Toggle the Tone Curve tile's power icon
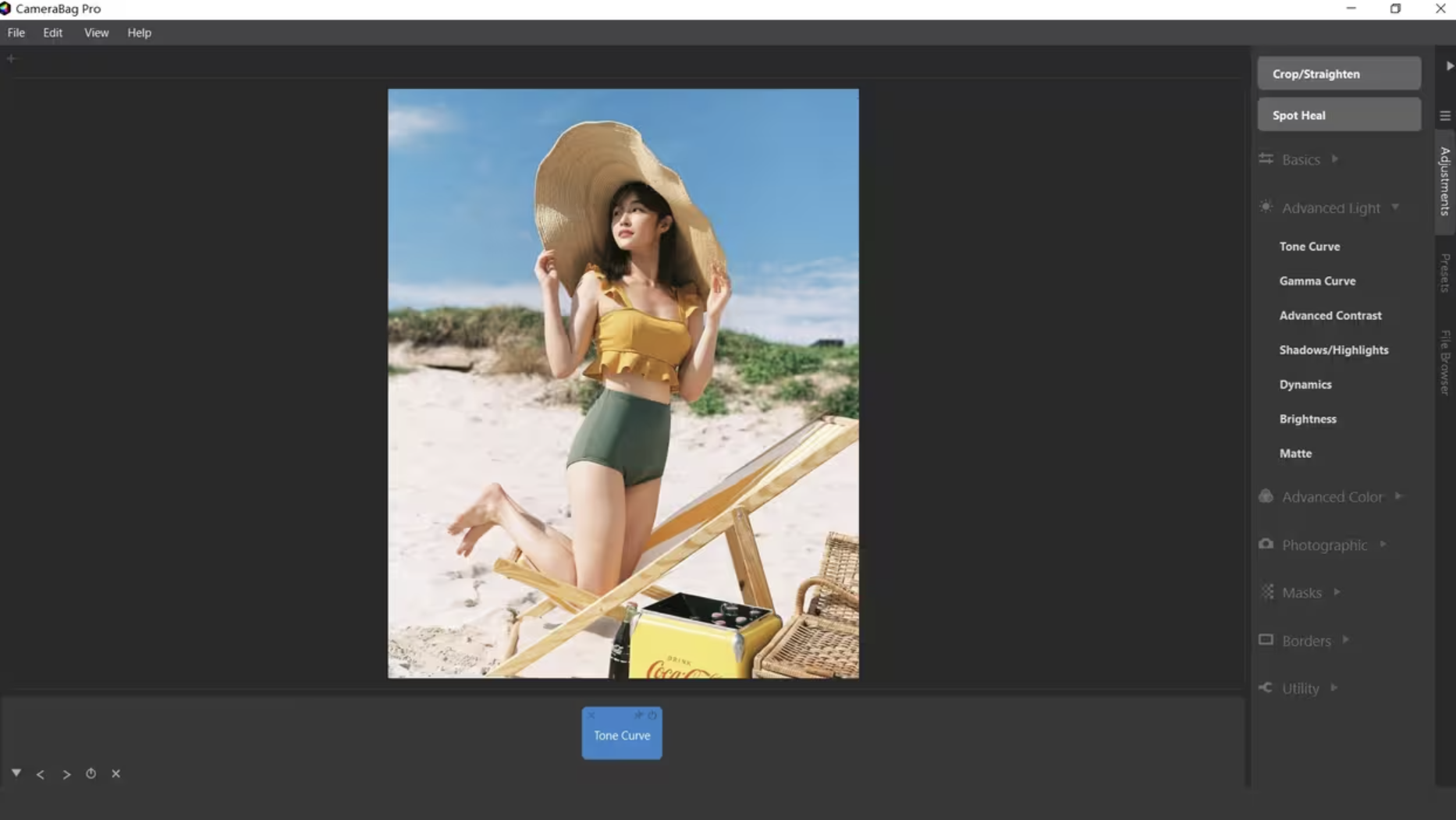The image size is (1456, 820). 652,715
